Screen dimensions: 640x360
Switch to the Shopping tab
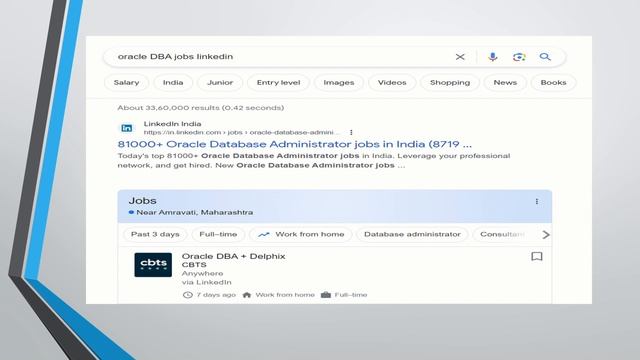450,82
